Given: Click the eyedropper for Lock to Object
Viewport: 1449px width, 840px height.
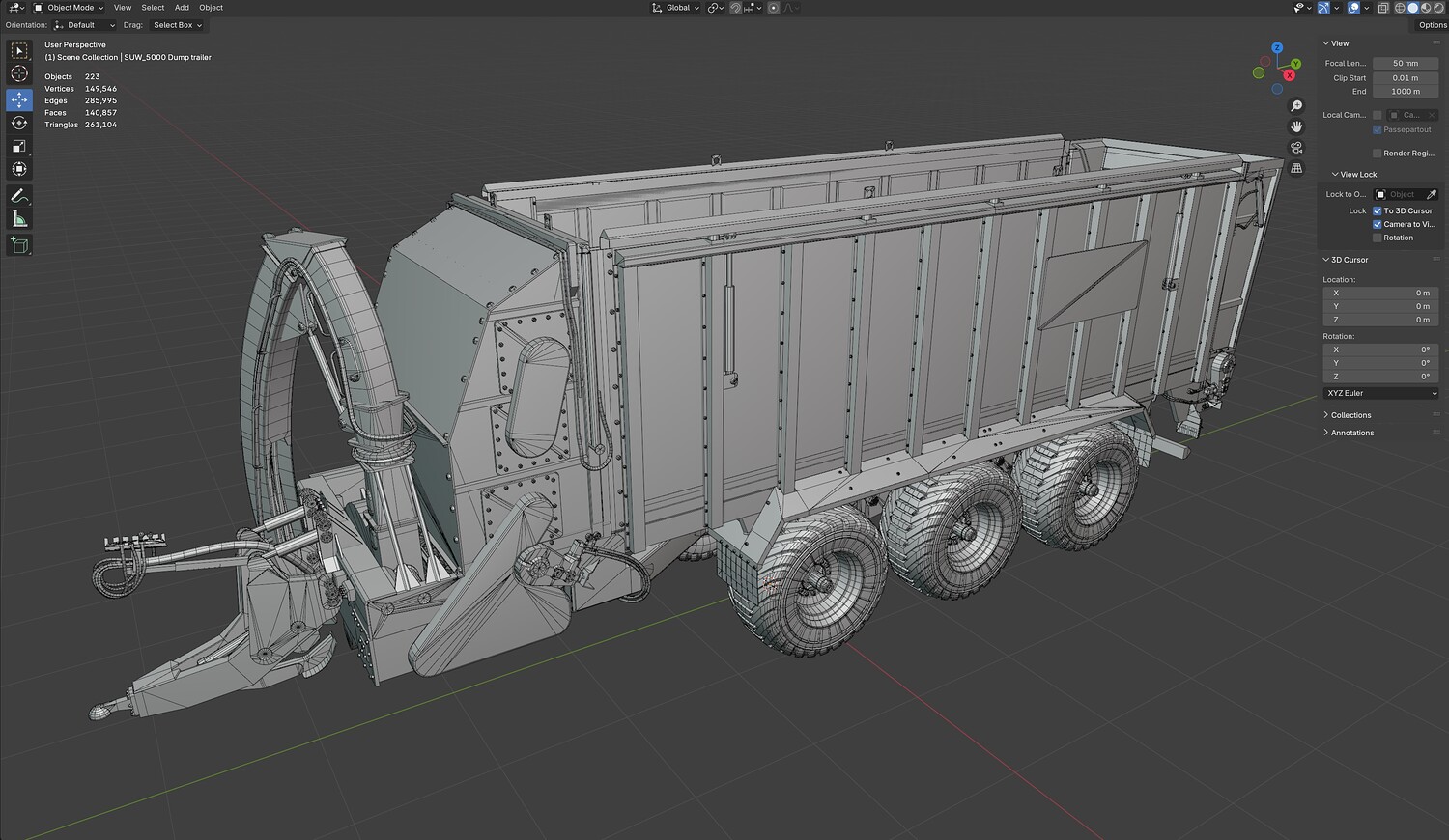Looking at the screenshot, I should [x=1432, y=195].
